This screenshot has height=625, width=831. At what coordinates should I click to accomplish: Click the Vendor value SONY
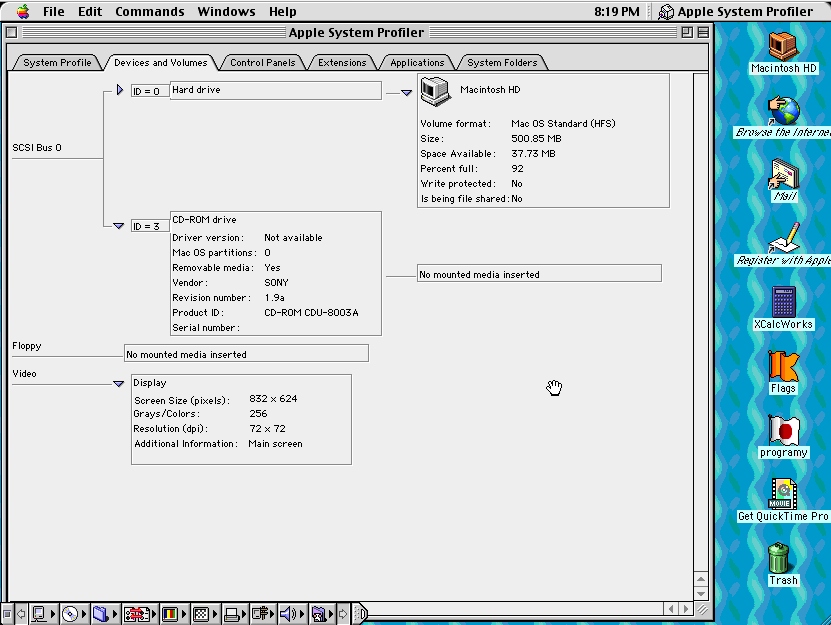276,283
